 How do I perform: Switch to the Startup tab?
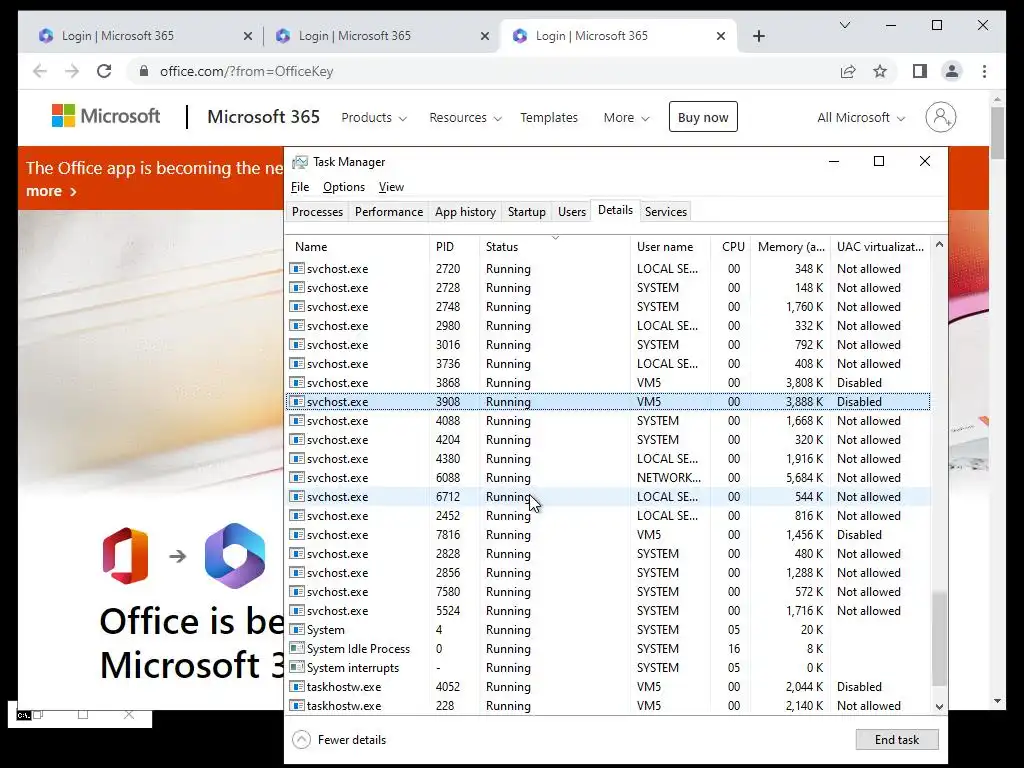pos(526,212)
